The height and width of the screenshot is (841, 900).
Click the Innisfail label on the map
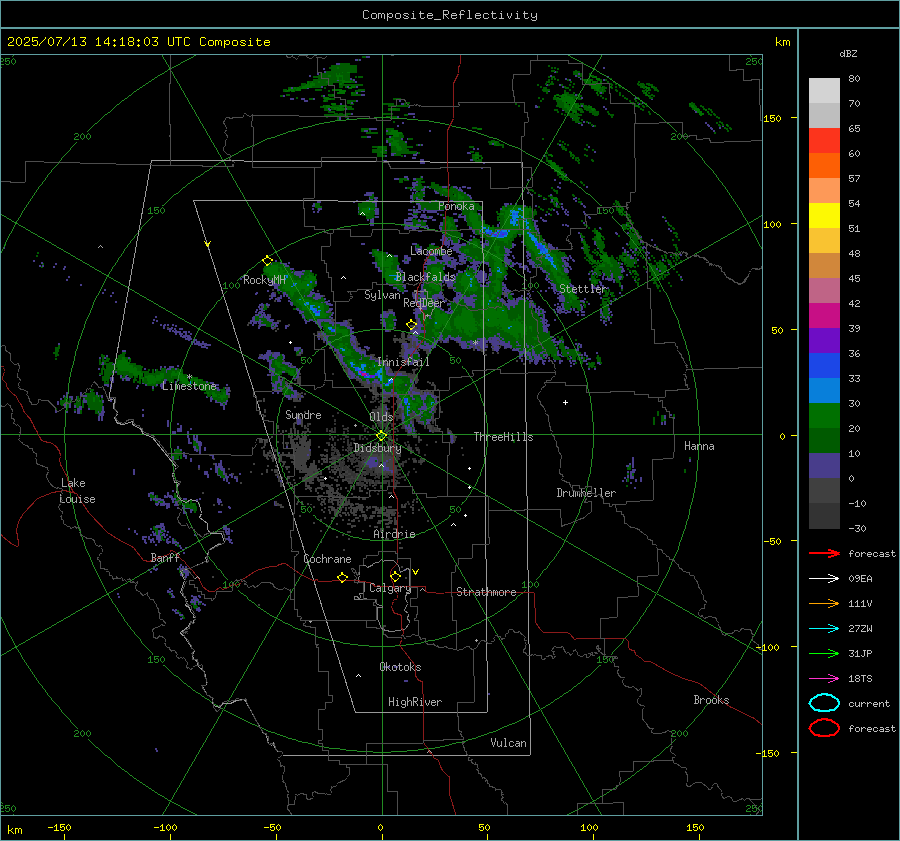click(x=403, y=362)
